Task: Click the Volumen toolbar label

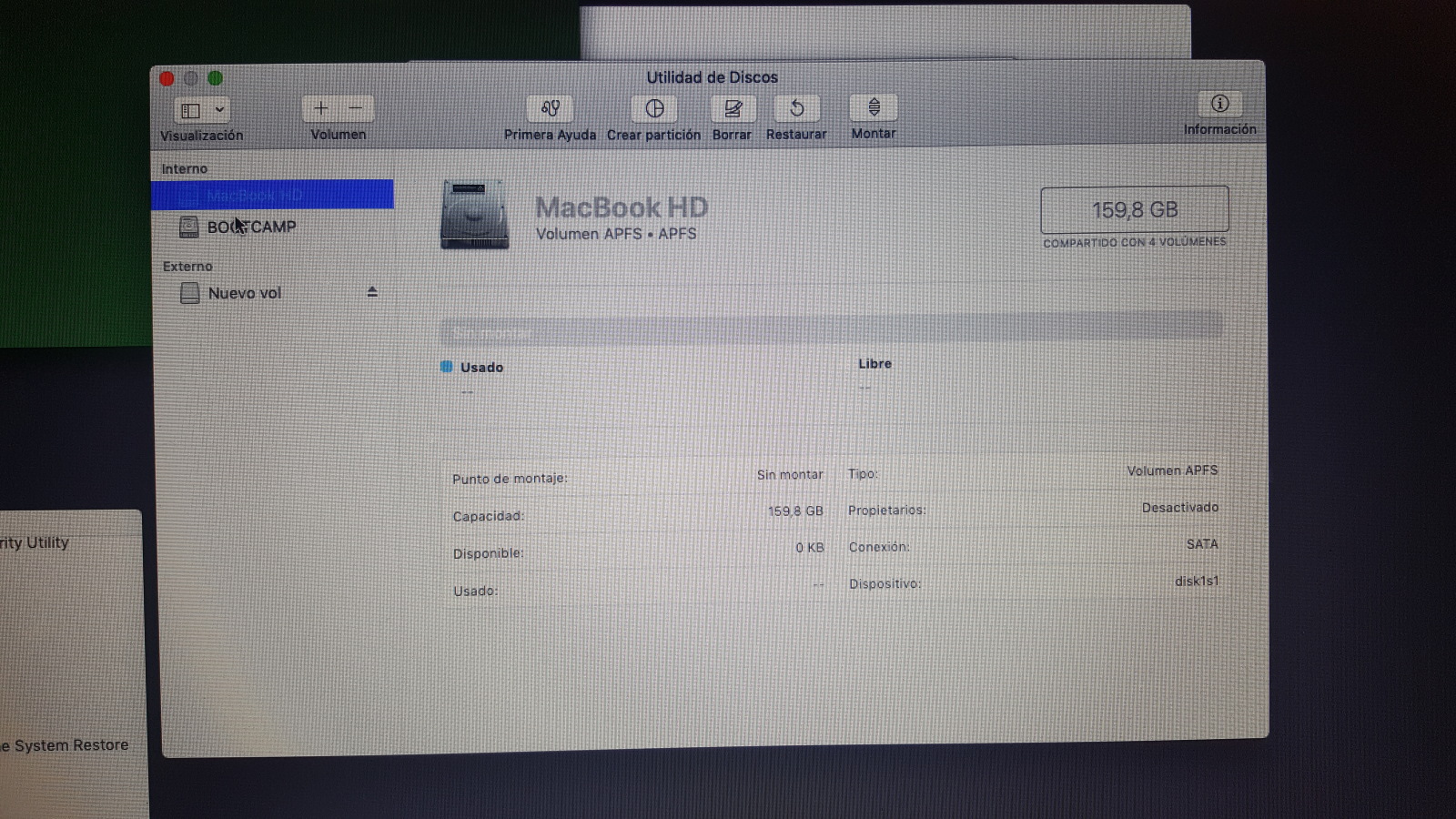Action: tap(339, 135)
